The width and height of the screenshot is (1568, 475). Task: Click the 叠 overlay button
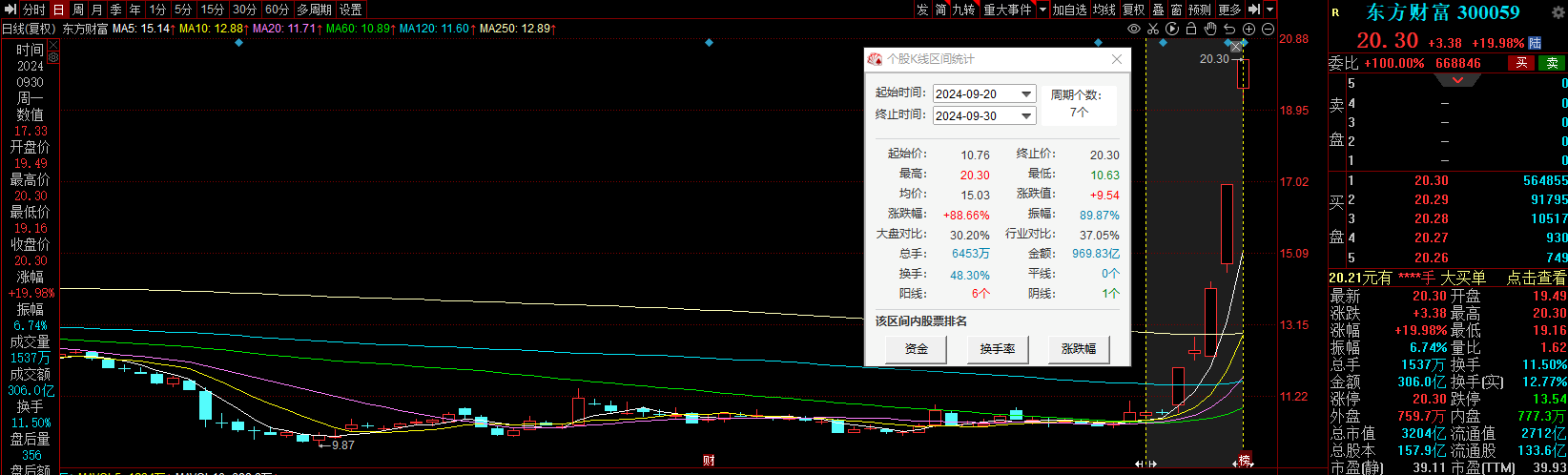[x=1158, y=10]
